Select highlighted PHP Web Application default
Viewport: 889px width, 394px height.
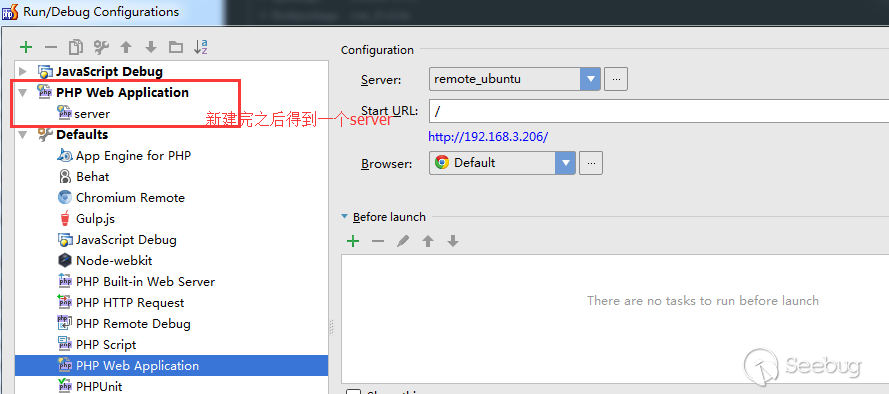pyautogui.click(x=171, y=366)
